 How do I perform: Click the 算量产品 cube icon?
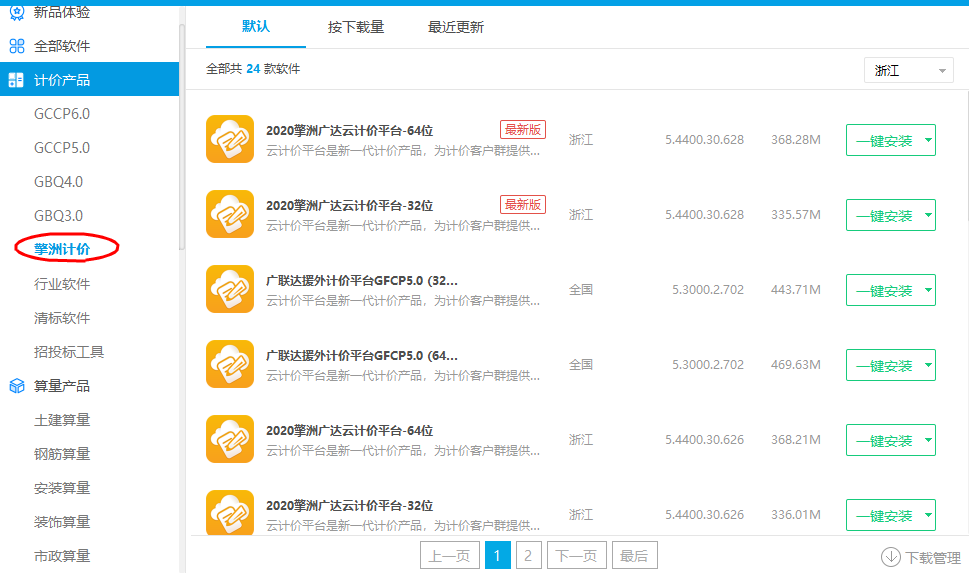17,386
